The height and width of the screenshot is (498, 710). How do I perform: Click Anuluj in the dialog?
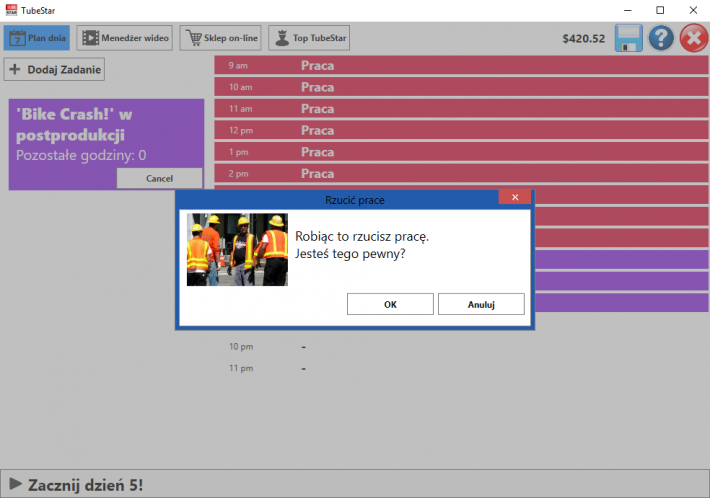(x=481, y=304)
